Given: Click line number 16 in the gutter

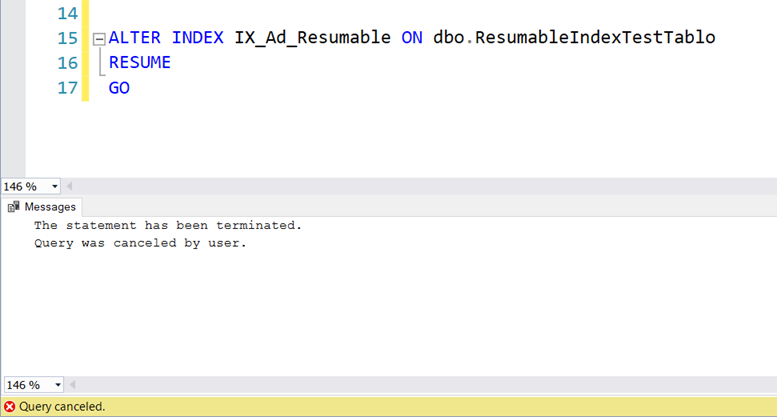Looking at the screenshot, I should tap(67, 63).
